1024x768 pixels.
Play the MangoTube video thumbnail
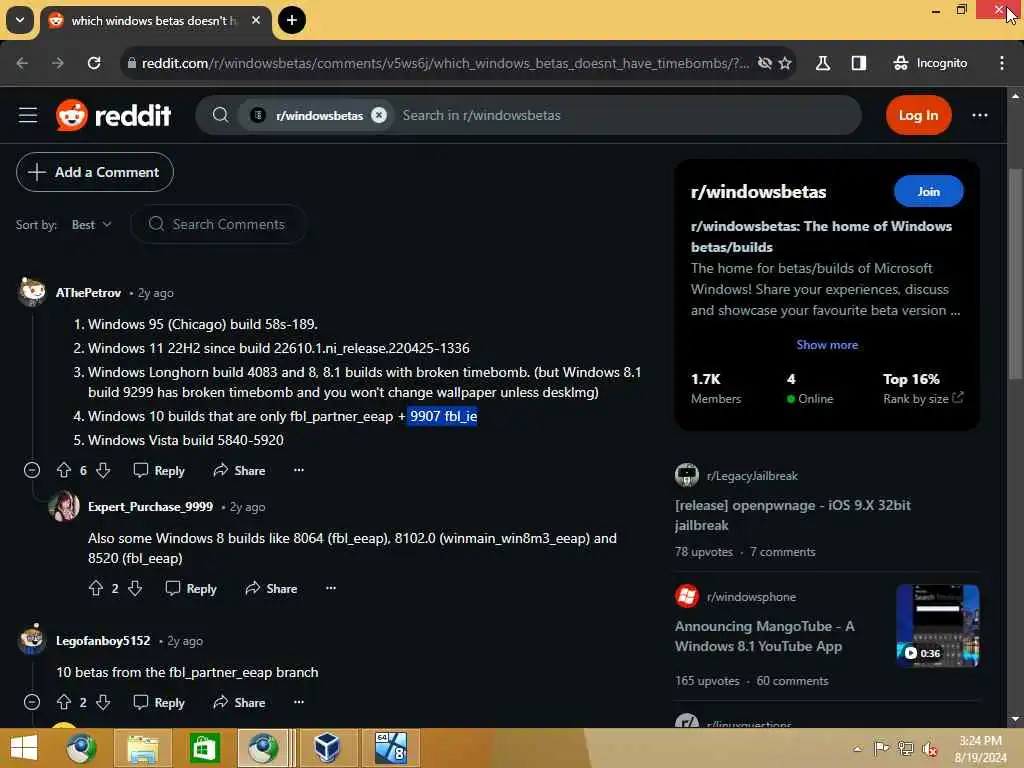pos(937,626)
